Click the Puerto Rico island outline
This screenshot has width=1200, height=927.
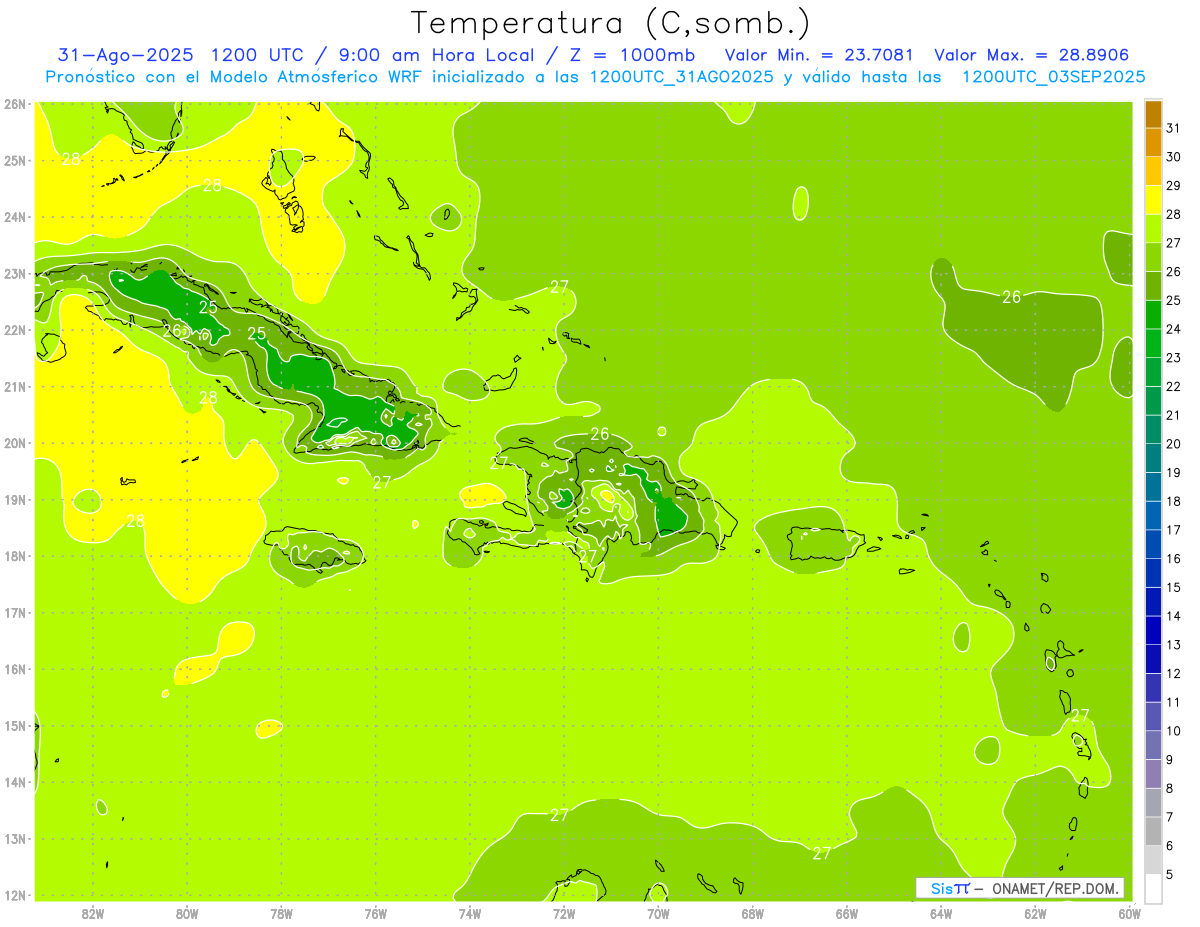[x=824, y=544]
